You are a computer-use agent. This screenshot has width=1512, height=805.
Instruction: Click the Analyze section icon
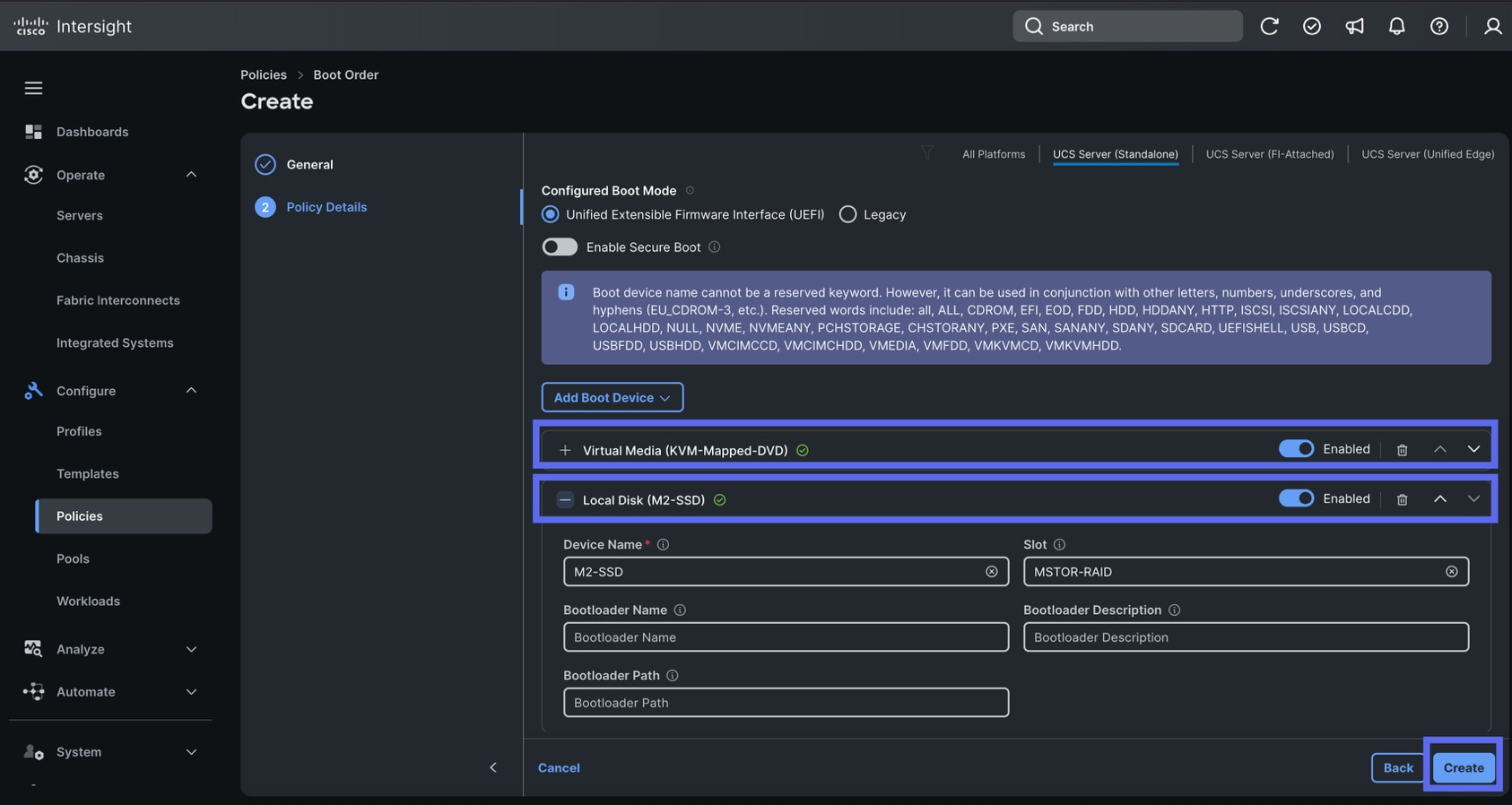point(33,649)
